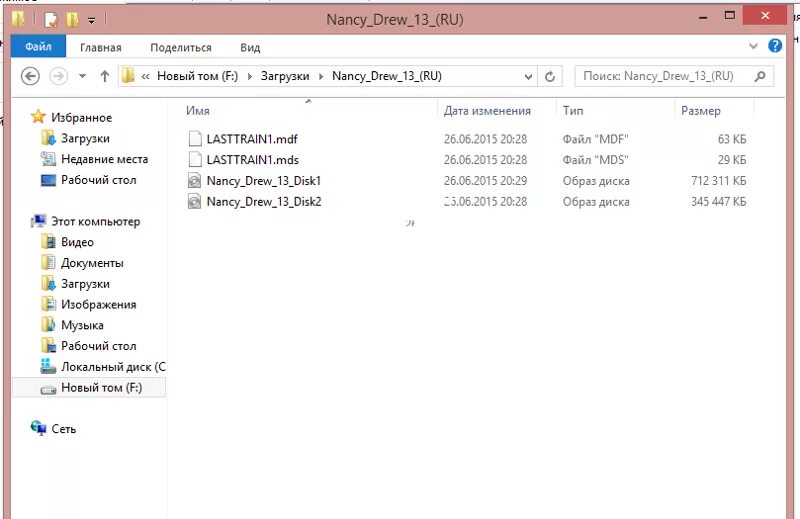Screen dimensions: 800x519
Task: Open Загрузки under Этот компьютер
Action: coord(85,284)
